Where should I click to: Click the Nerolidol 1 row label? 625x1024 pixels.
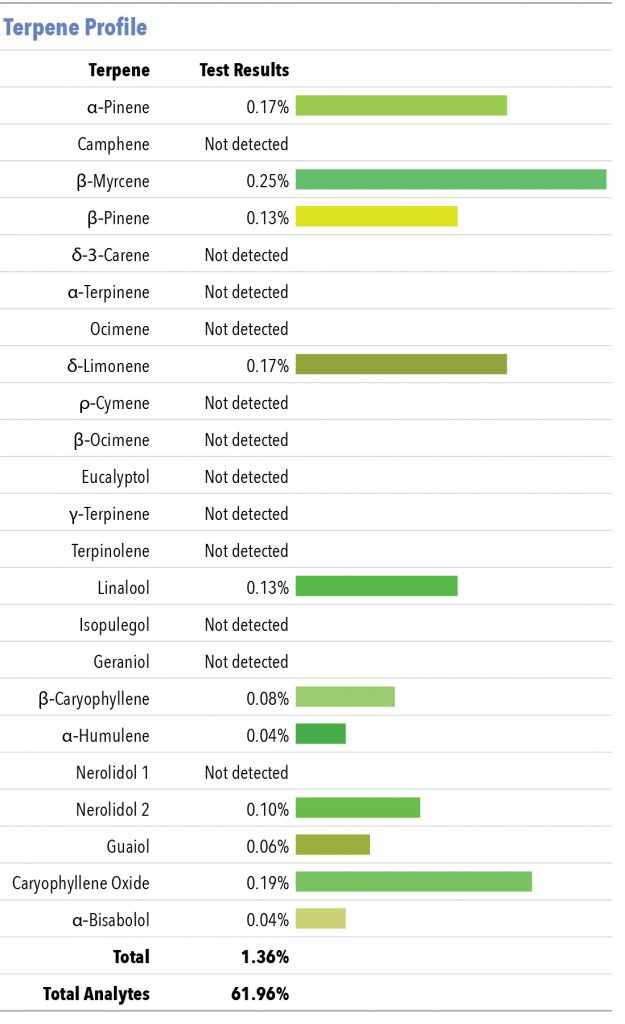coord(112,773)
